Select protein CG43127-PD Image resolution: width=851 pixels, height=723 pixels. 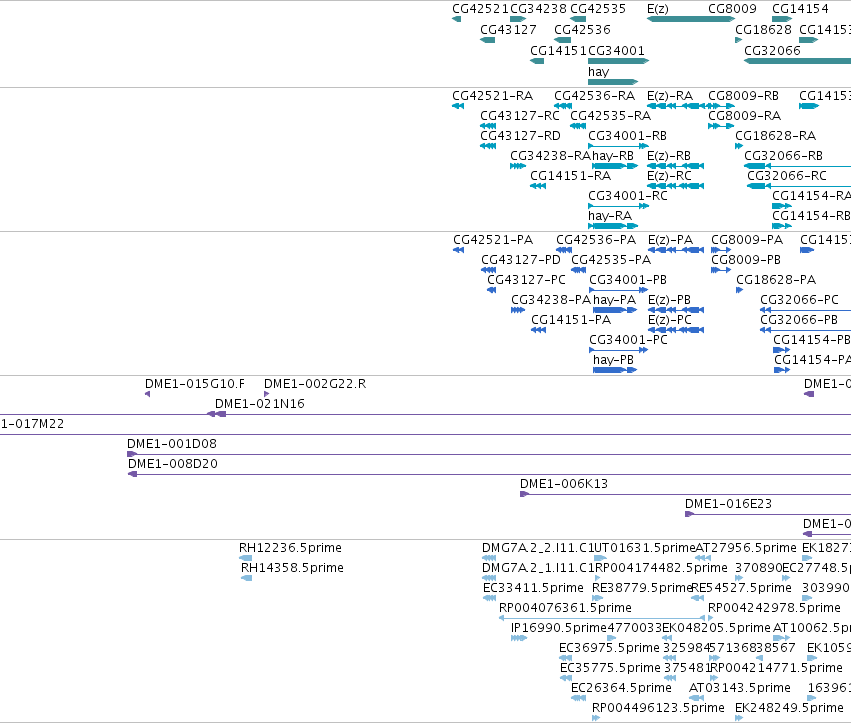(x=521, y=260)
